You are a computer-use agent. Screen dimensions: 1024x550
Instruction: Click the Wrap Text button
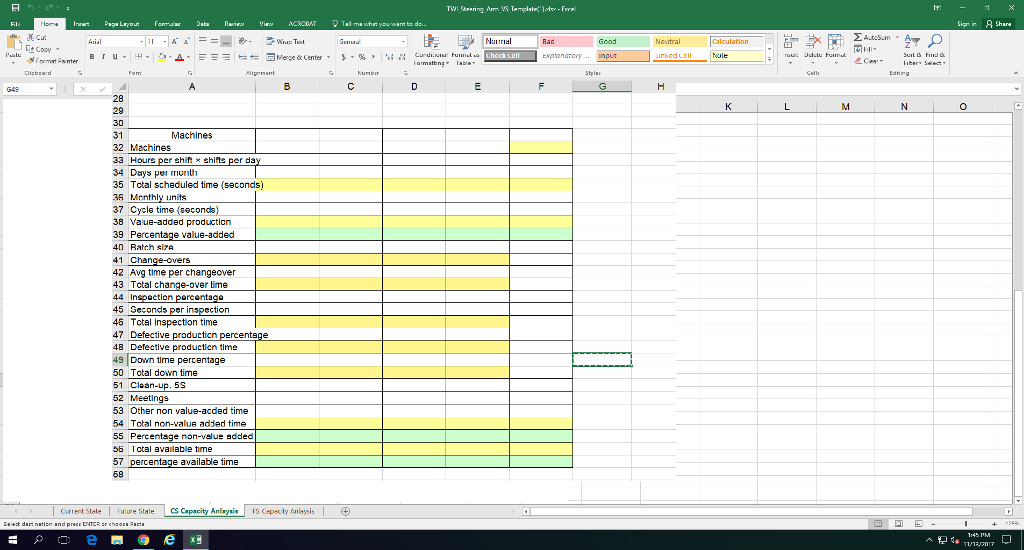click(285, 41)
